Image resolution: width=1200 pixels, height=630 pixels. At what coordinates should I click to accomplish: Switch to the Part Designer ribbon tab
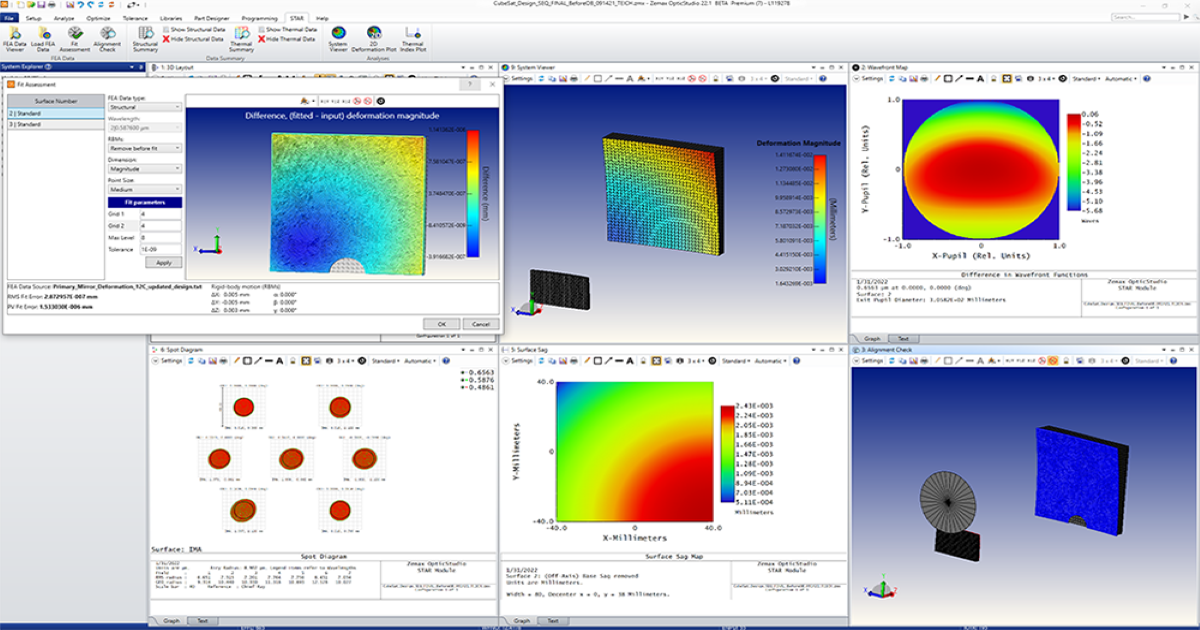(213, 17)
